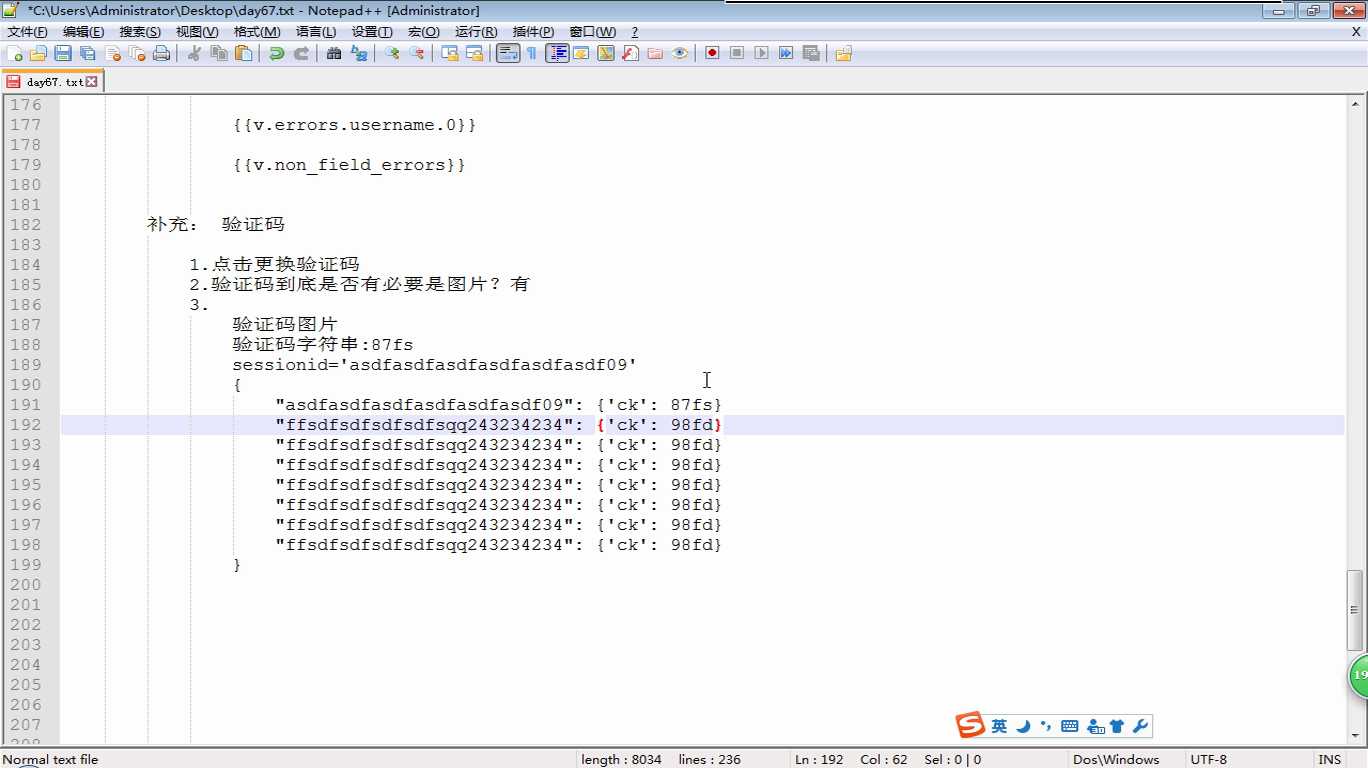The width and height of the screenshot is (1368, 768).
Task: Open Sogou soft keyboard icon
Action: coord(1069,726)
